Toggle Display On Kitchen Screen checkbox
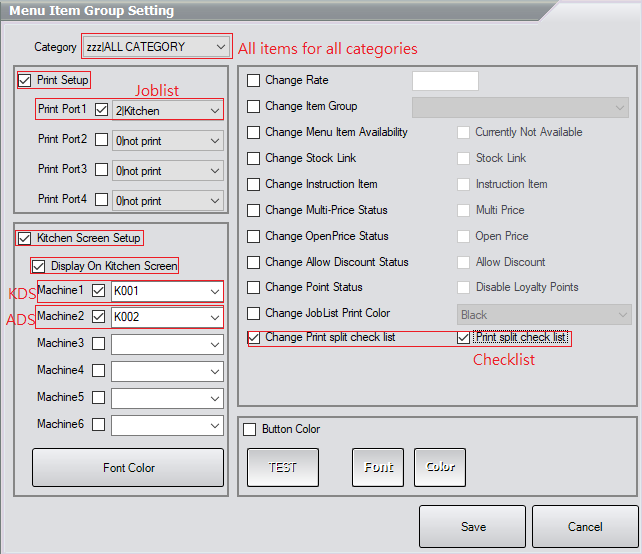Image resolution: width=642 pixels, height=554 pixels. coord(38,267)
